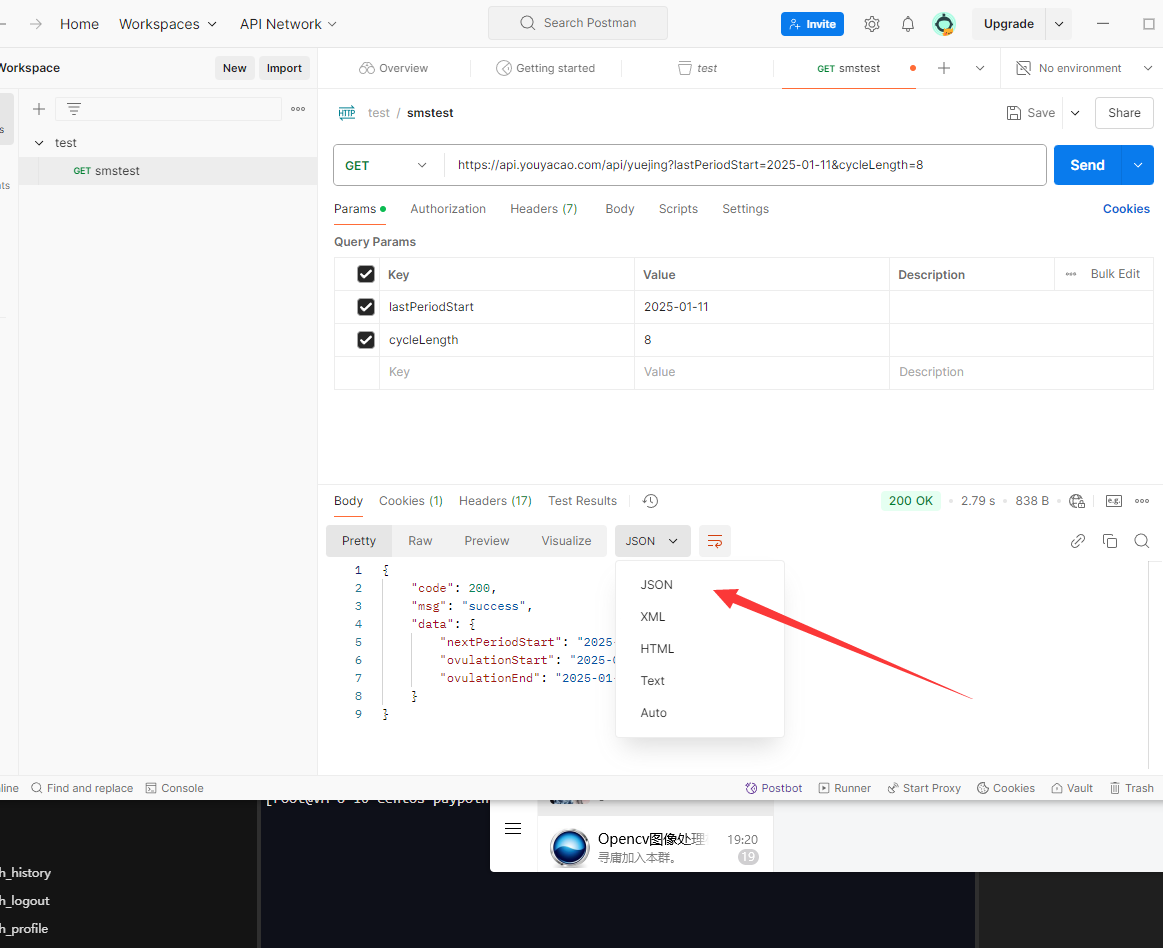Open Postbot assistant
Screen dimensions: 1163x948
click(774, 788)
